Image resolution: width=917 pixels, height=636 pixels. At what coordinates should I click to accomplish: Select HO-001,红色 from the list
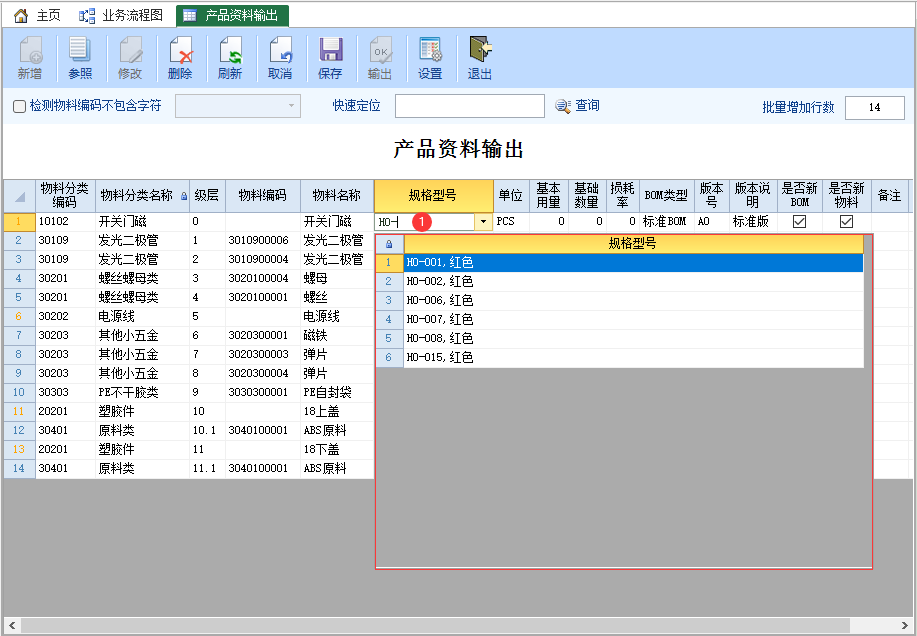(x=633, y=262)
